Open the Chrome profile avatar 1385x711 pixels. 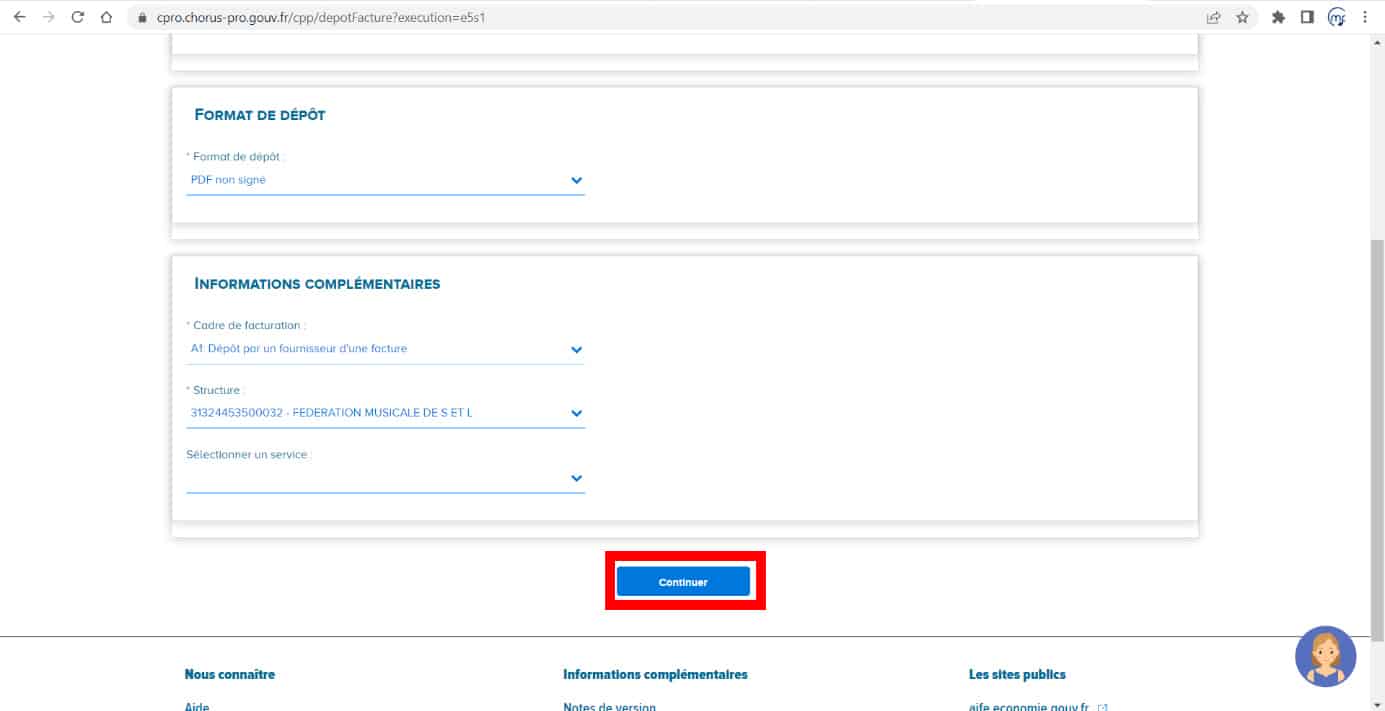click(x=1336, y=17)
